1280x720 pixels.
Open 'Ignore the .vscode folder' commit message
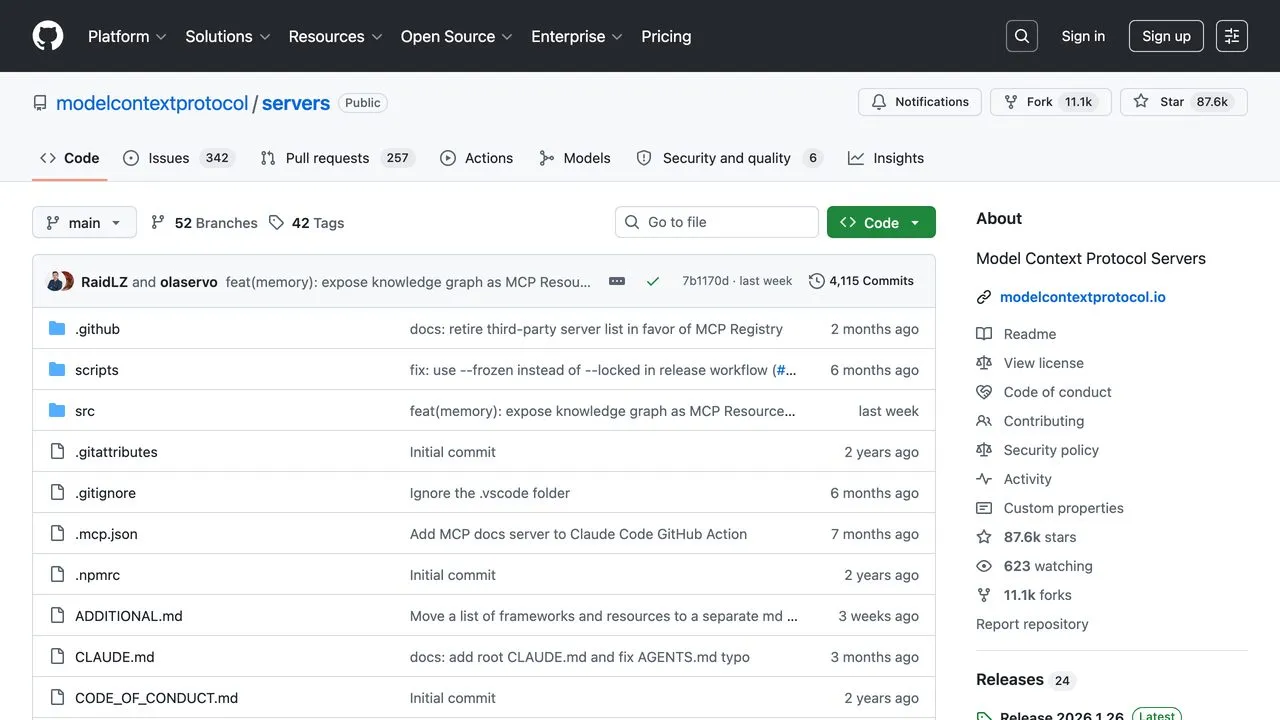point(490,493)
